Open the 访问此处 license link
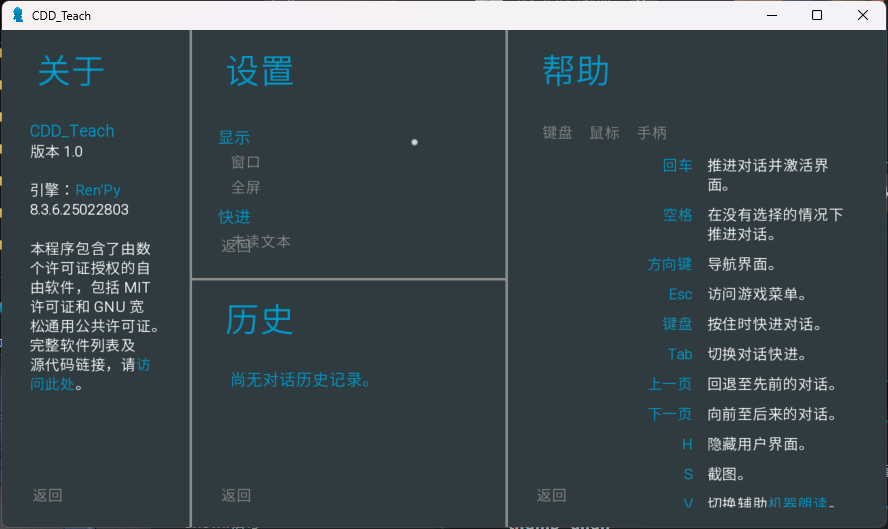Viewport: 888px width, 529px height. [x=143, y=365]
